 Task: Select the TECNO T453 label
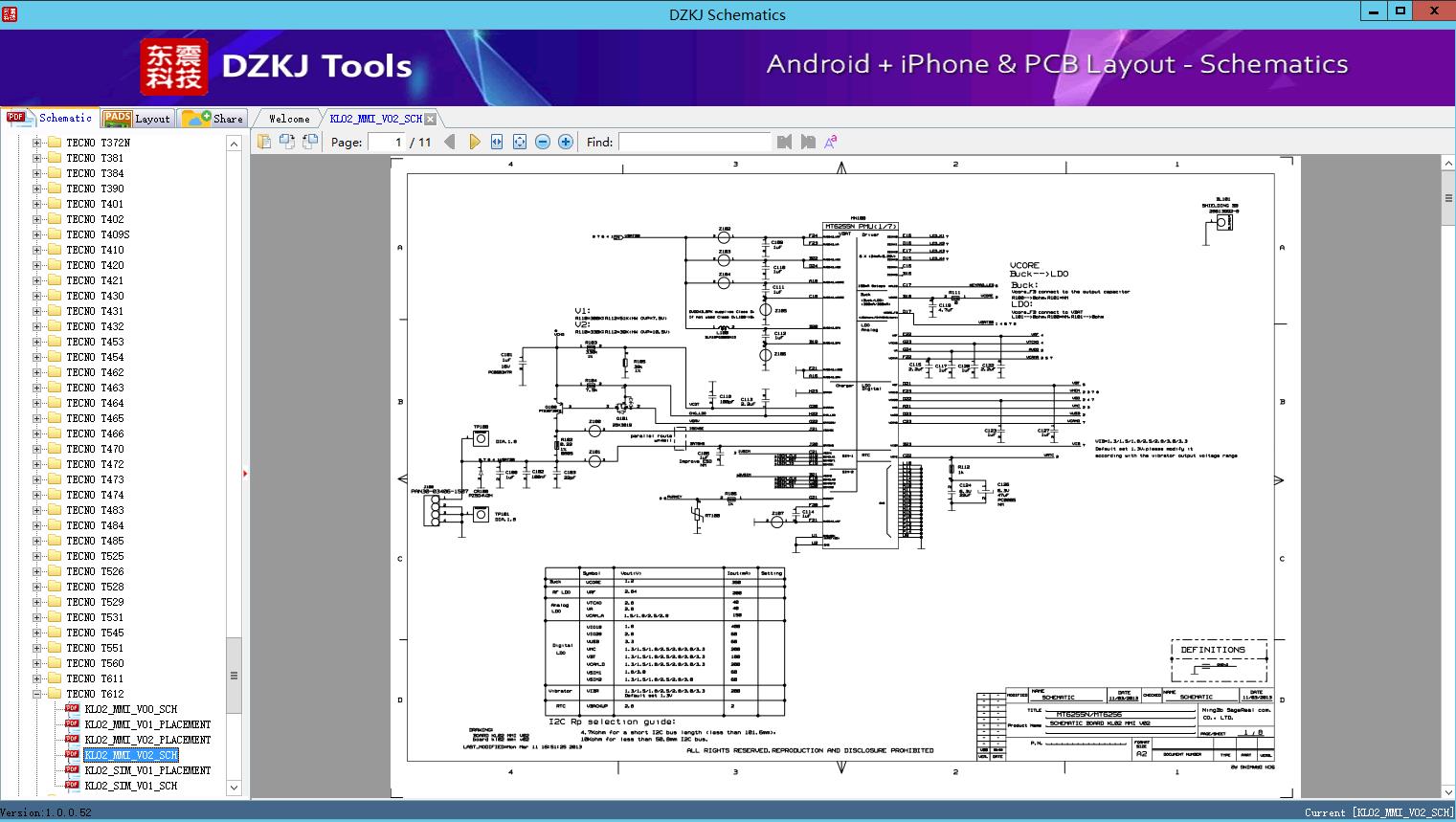click(x=95, y=342)
